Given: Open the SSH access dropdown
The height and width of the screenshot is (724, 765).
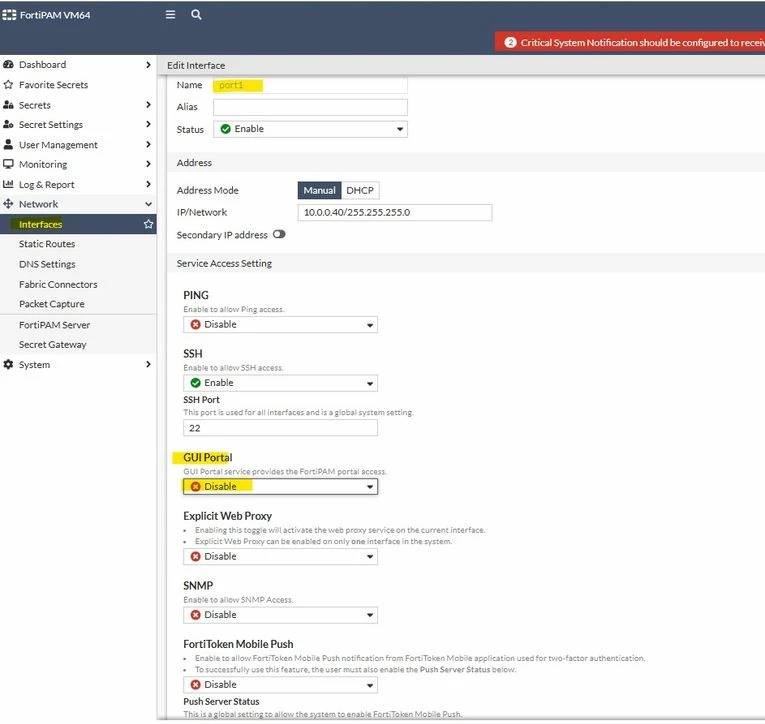Looking at the screenshot, I should (281, 383).
